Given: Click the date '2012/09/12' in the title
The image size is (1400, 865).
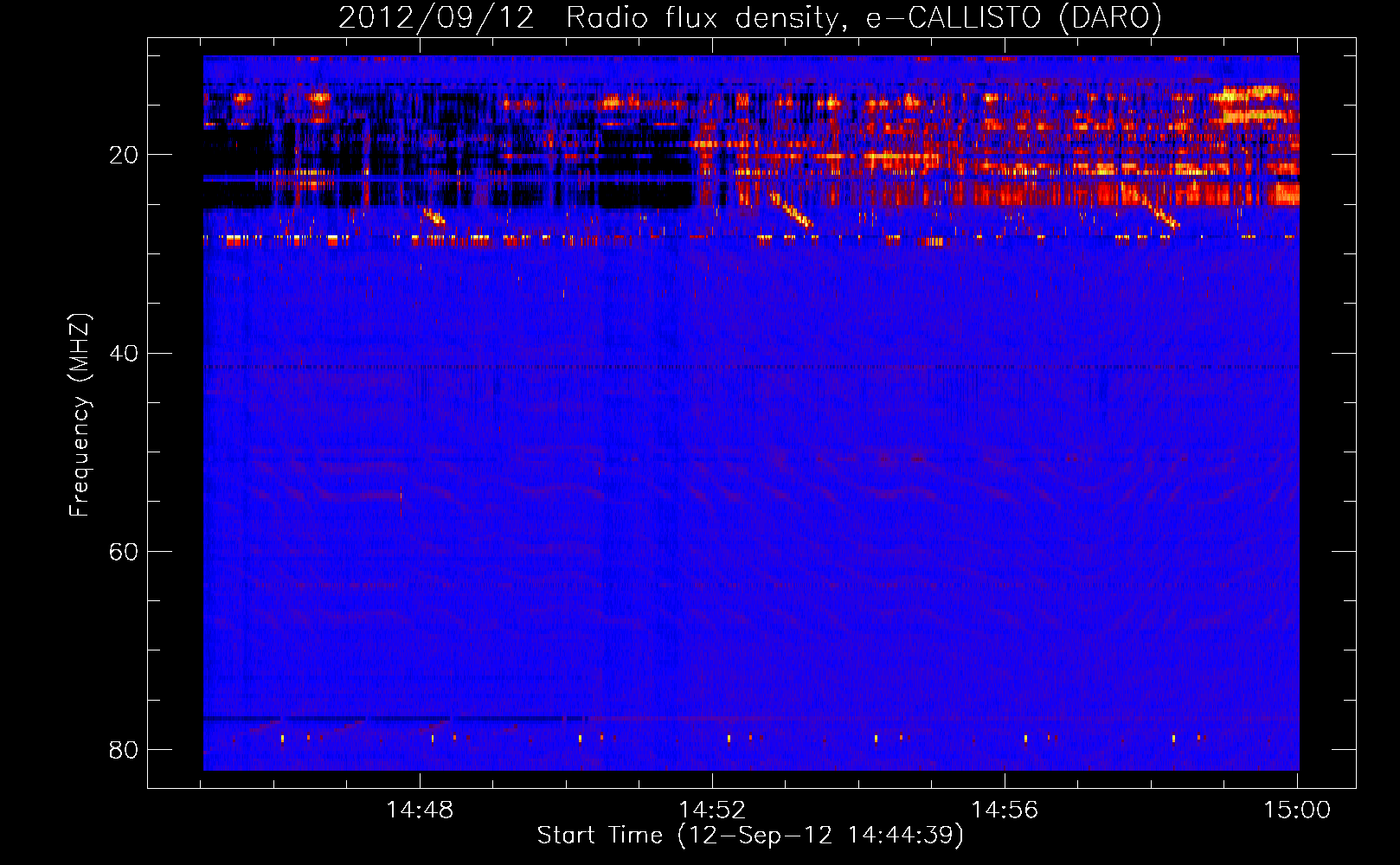Looking at the screenshot, I should (x=436, y=17).
